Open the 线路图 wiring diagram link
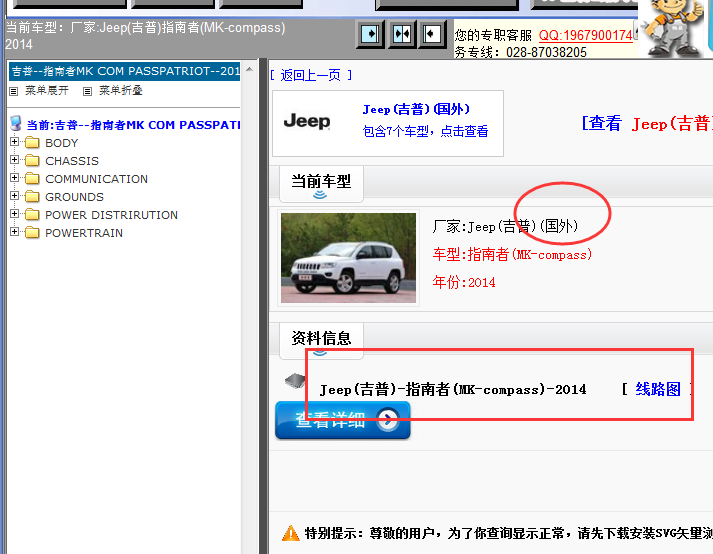The height and width of the screenshot is (554, 713). [x=658, y=389]
